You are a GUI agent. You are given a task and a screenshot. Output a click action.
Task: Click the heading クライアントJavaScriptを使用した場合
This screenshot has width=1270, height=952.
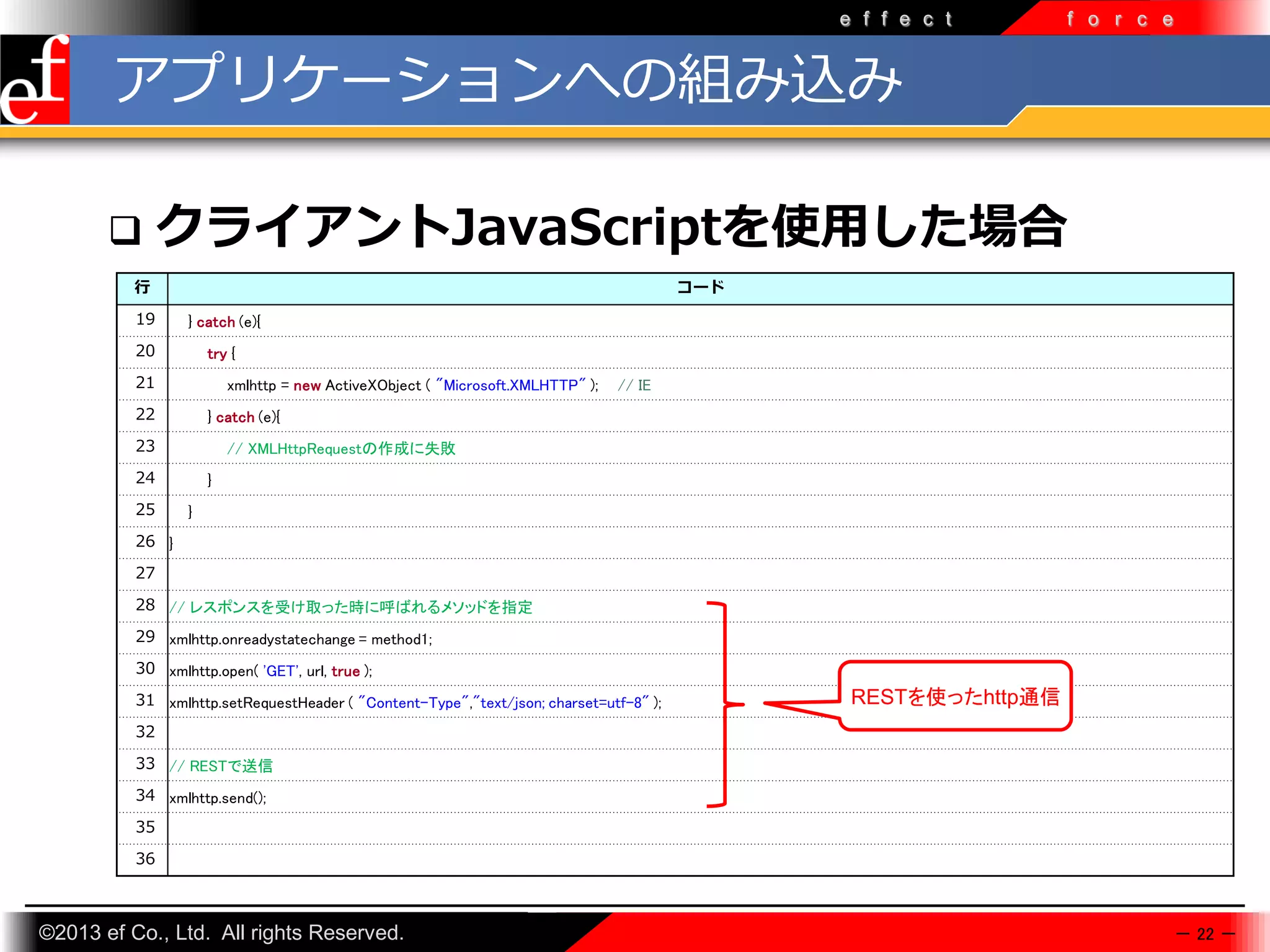tap(611, 226)
